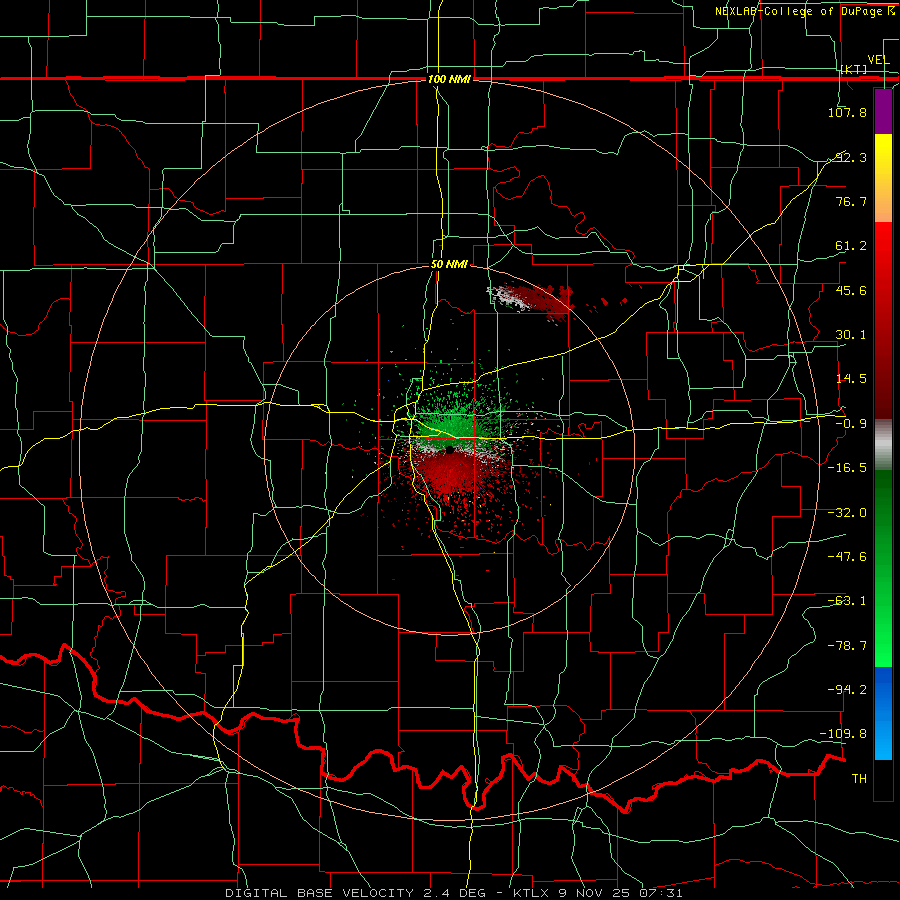This screenshot has width=900, height=900.
Task: Click the Digital Base Velocity caption text
Action: tap(453, 893)
